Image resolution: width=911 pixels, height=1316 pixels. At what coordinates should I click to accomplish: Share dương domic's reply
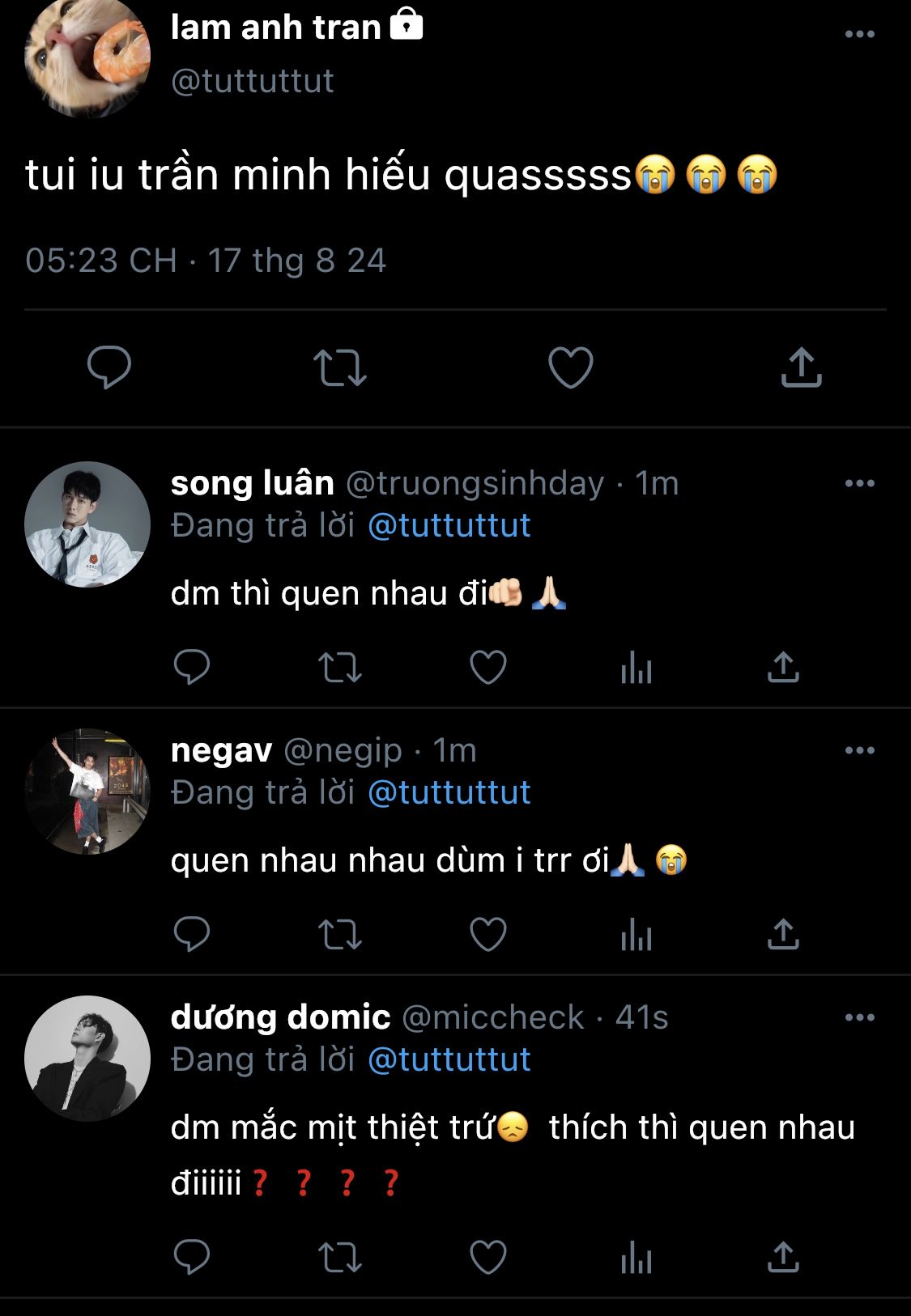783,1258
